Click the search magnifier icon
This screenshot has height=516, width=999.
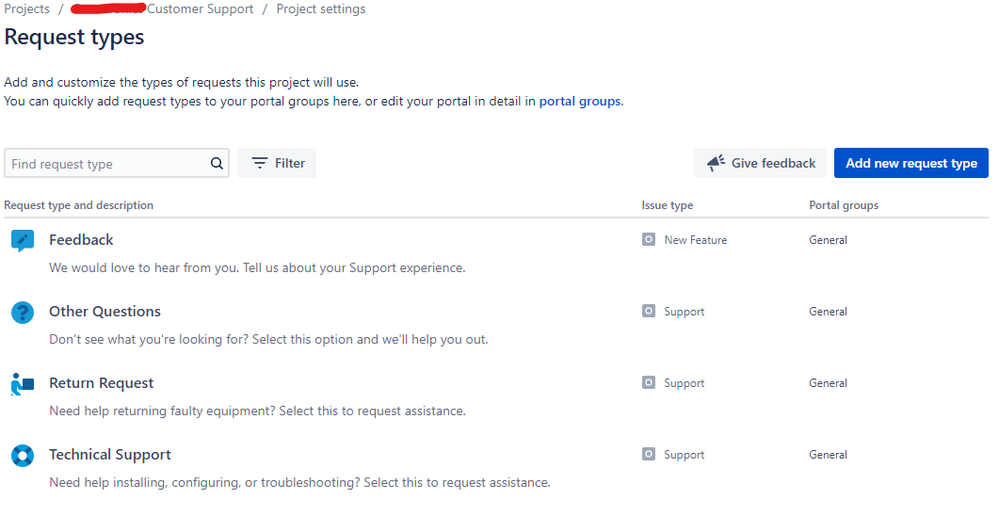(x=217, y=164)
